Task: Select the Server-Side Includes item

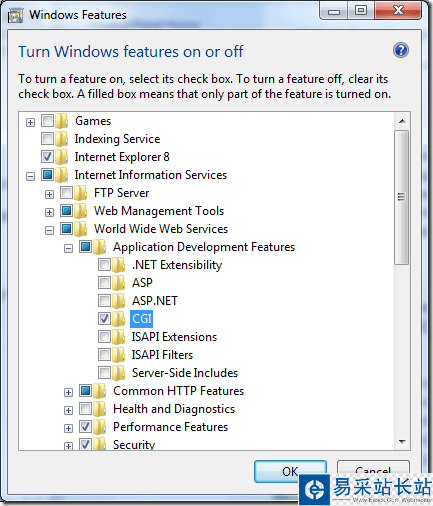Action: click(185, 373)
